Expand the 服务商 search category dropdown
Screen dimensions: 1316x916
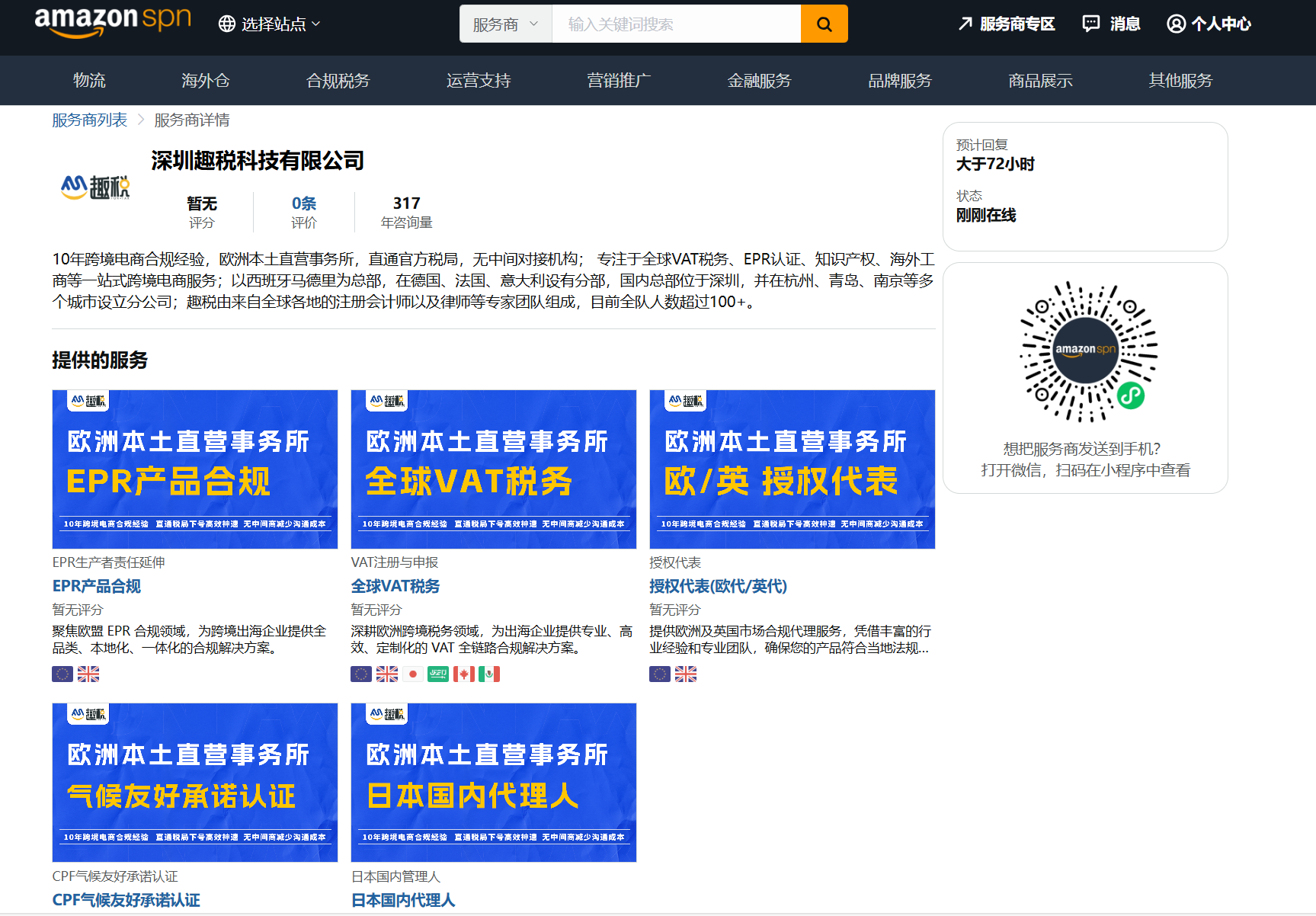[x=506, y=24]
